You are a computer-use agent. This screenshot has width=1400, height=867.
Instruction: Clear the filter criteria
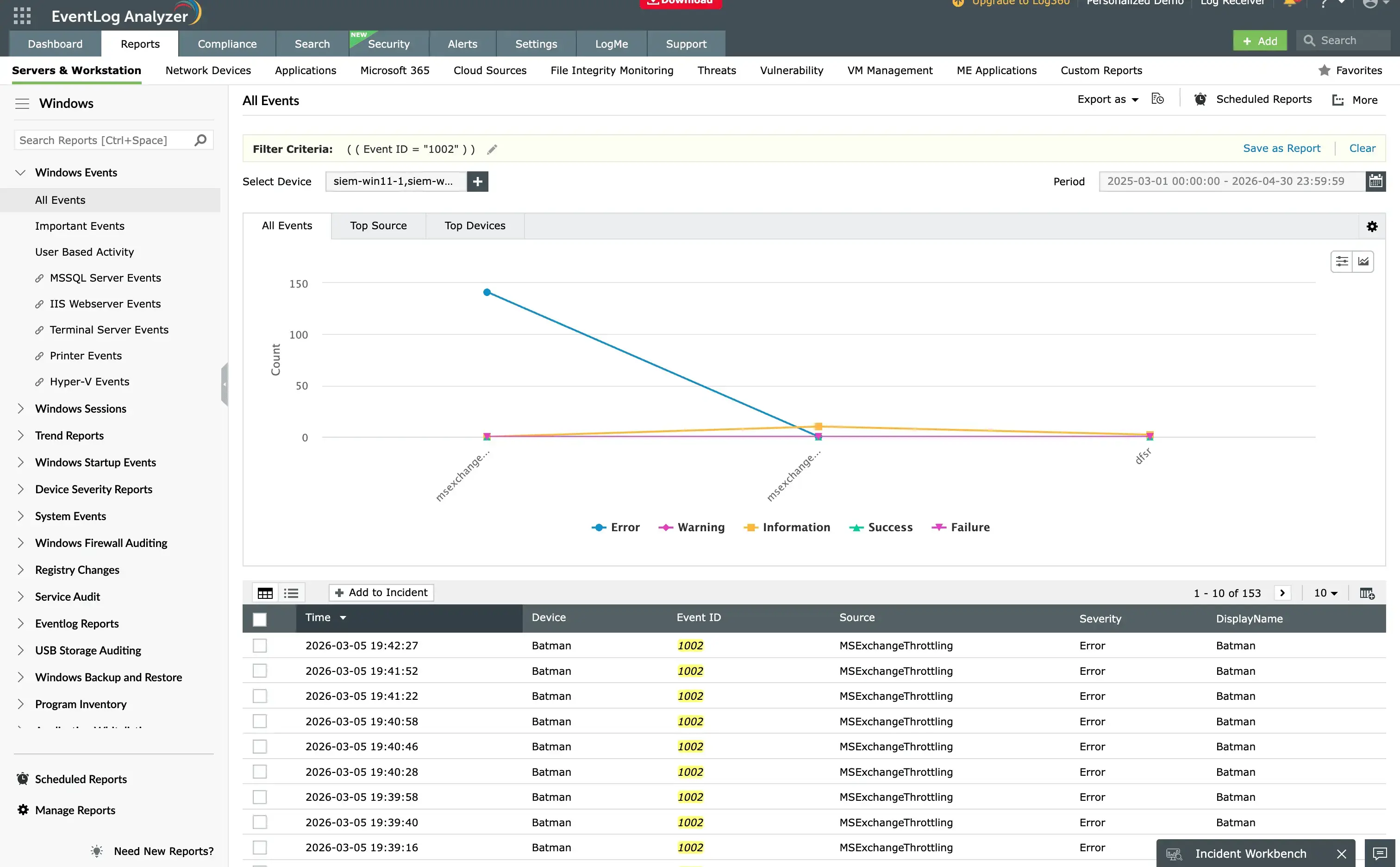click(x=1362, y=148)
